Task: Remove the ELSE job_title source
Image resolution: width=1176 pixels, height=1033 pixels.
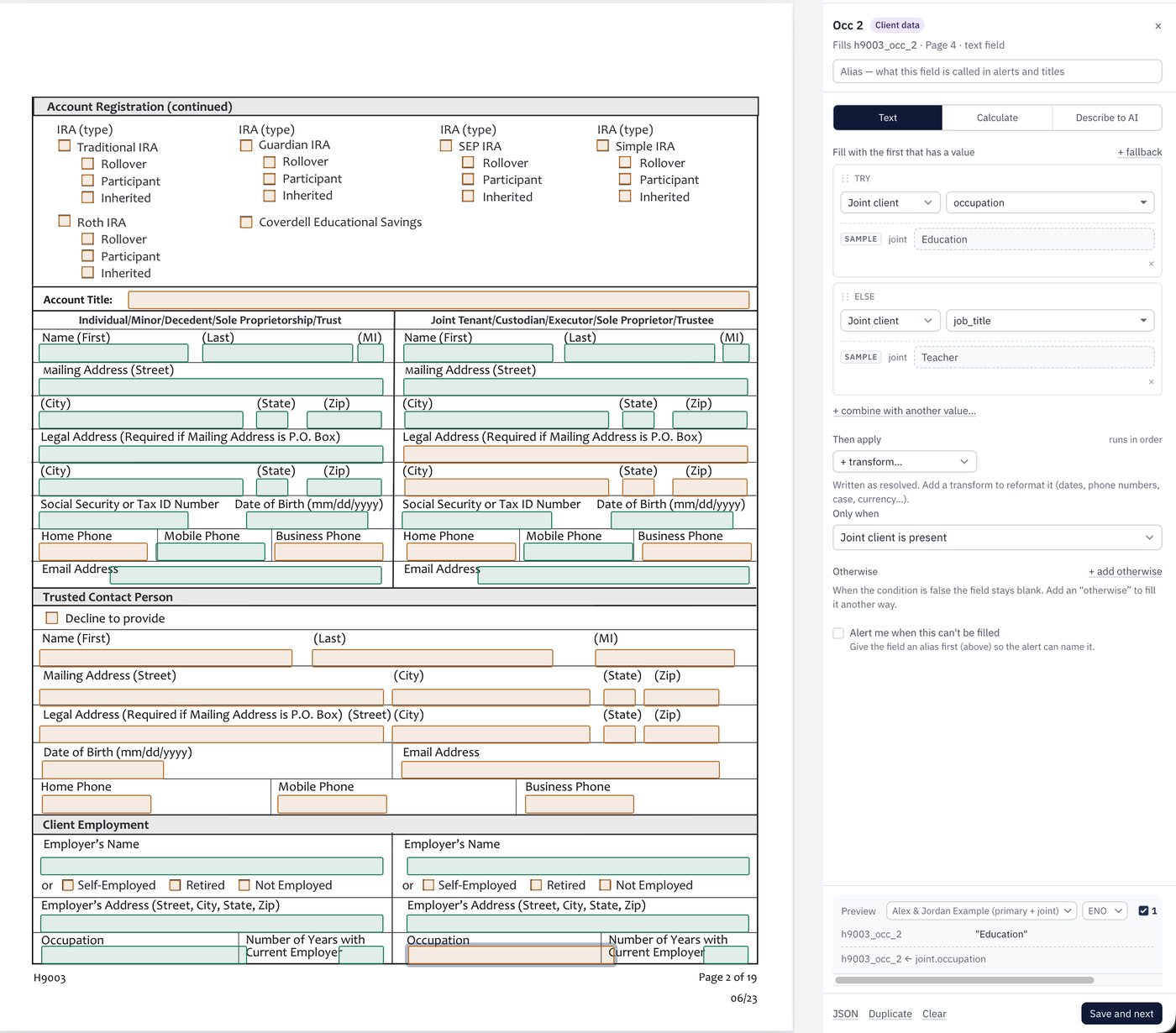Action: pos(1151,382)
